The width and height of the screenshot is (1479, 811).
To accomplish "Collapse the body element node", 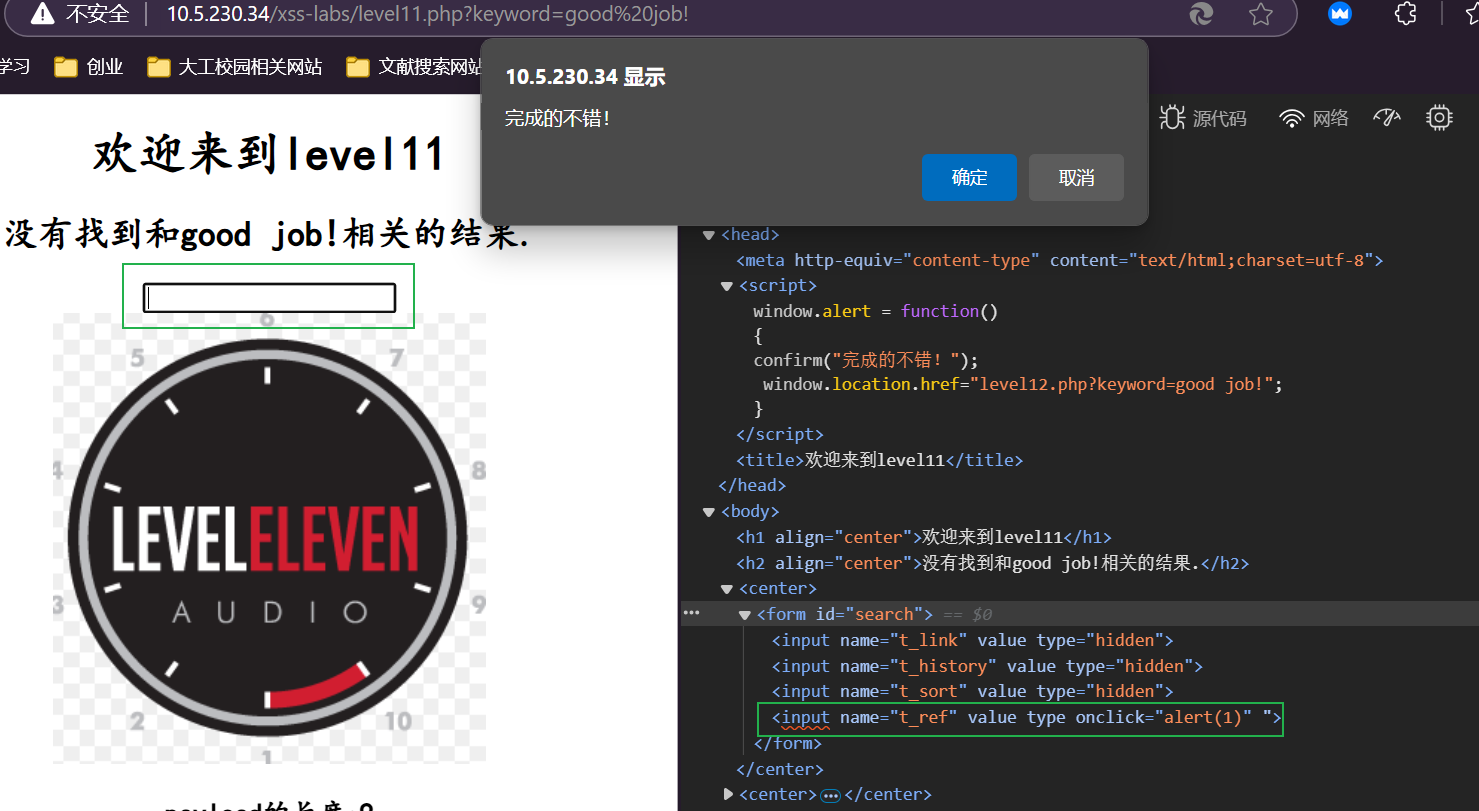I will pyautogui.click(x=709, y=512).
